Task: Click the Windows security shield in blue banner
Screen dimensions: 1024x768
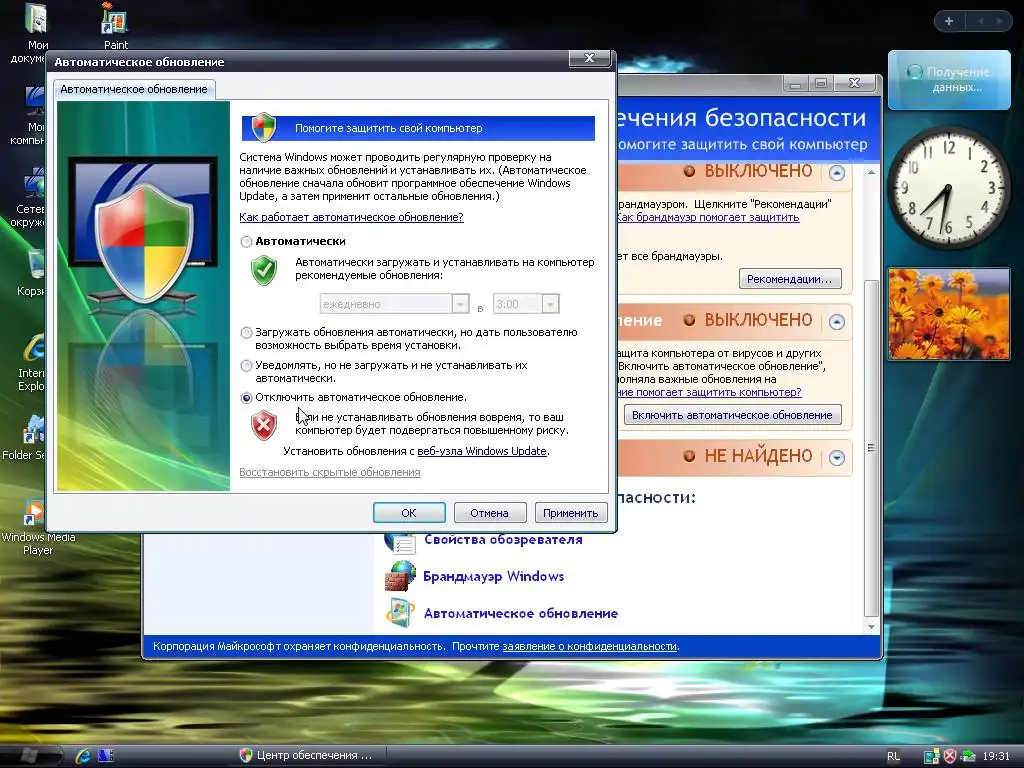Action: click(x=264, y=127)
